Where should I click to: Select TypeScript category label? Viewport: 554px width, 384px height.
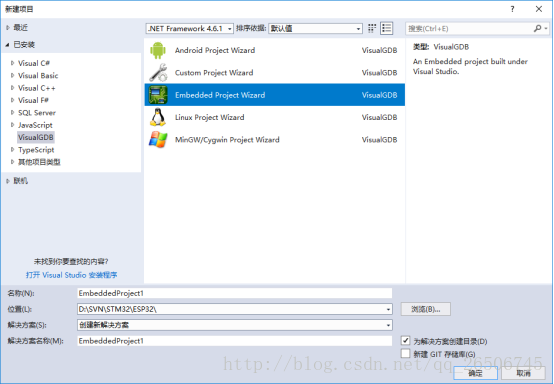(x=36, y=150)
